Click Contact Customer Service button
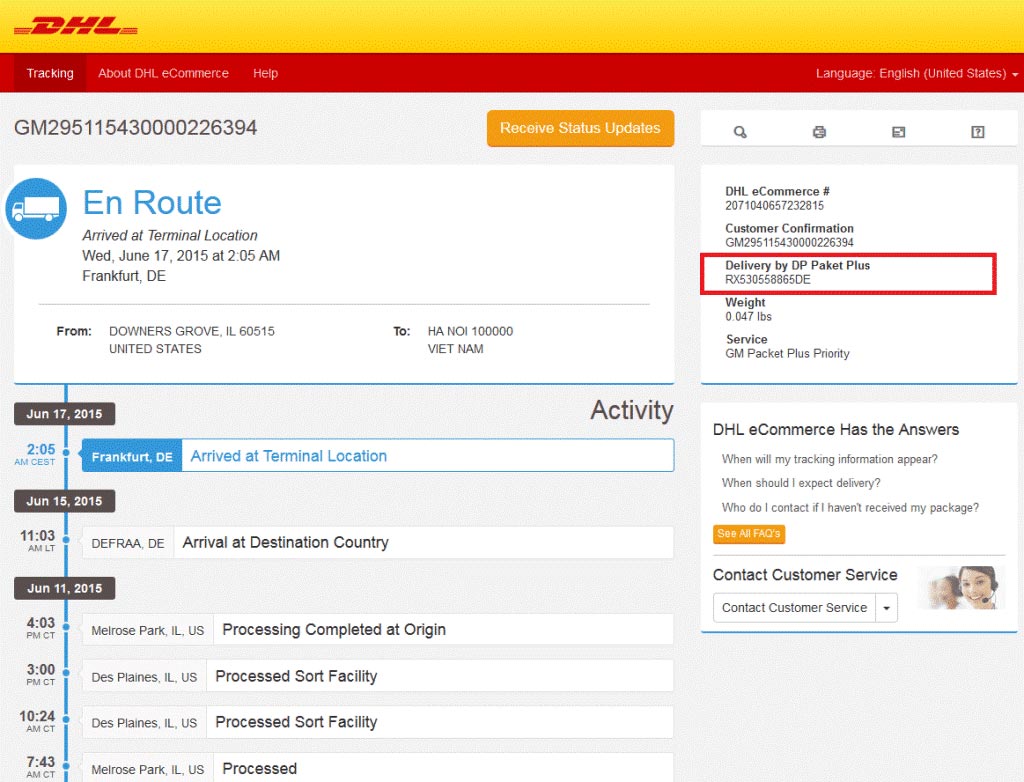Viewport: 1024px width, 782px height. click(x=794, y=608)
